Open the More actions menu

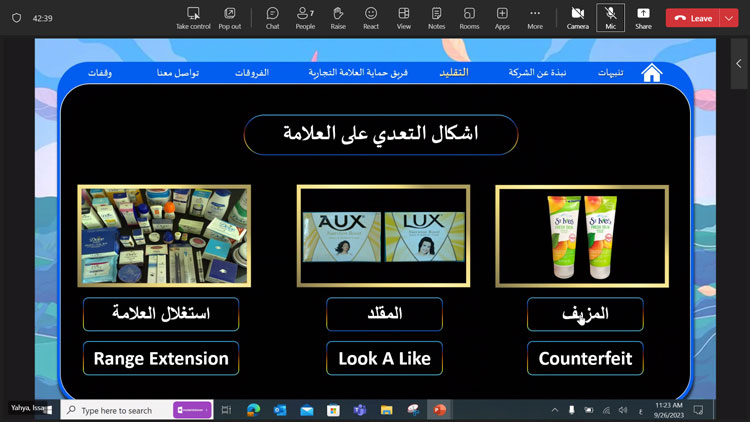click(x=535, y=17)
